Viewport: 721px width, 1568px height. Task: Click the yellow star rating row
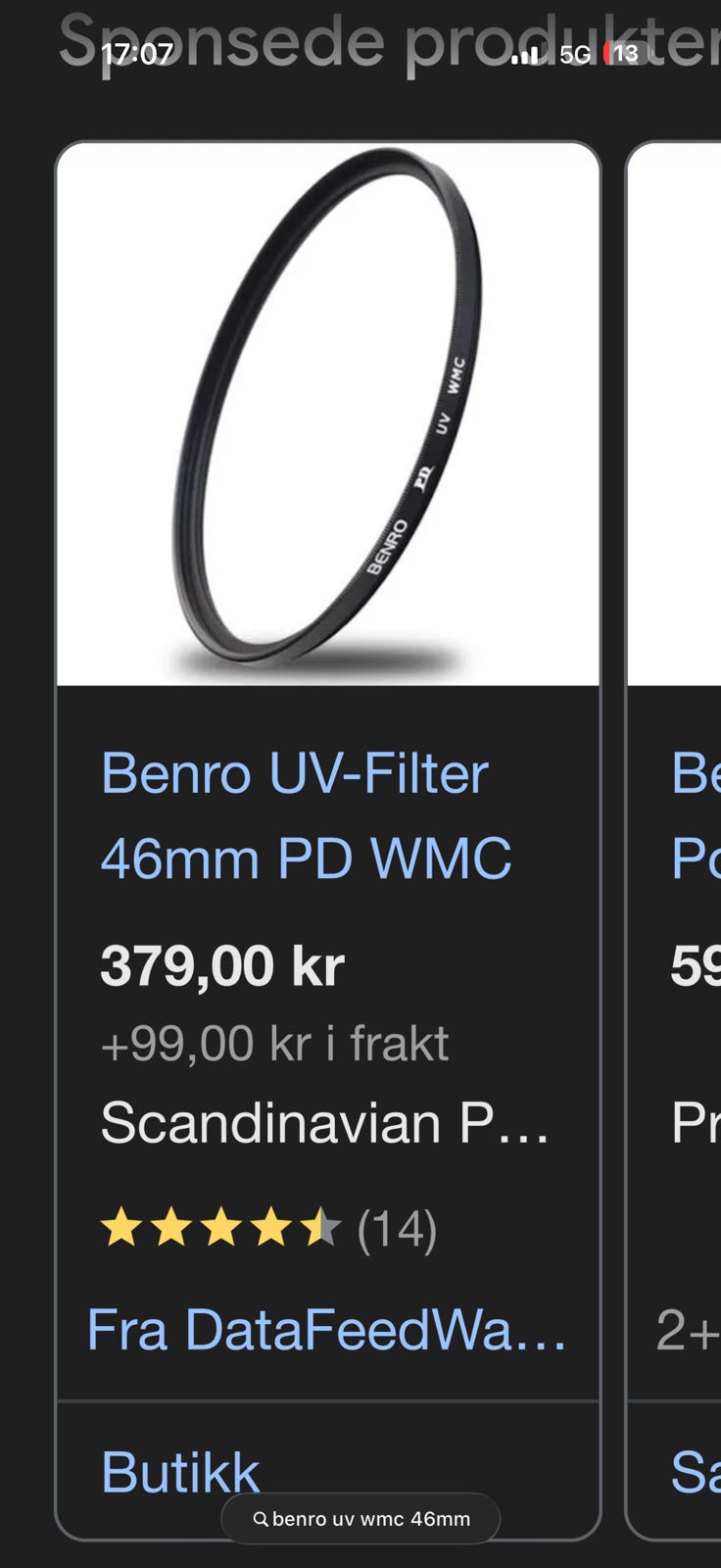coord(221,1228)
